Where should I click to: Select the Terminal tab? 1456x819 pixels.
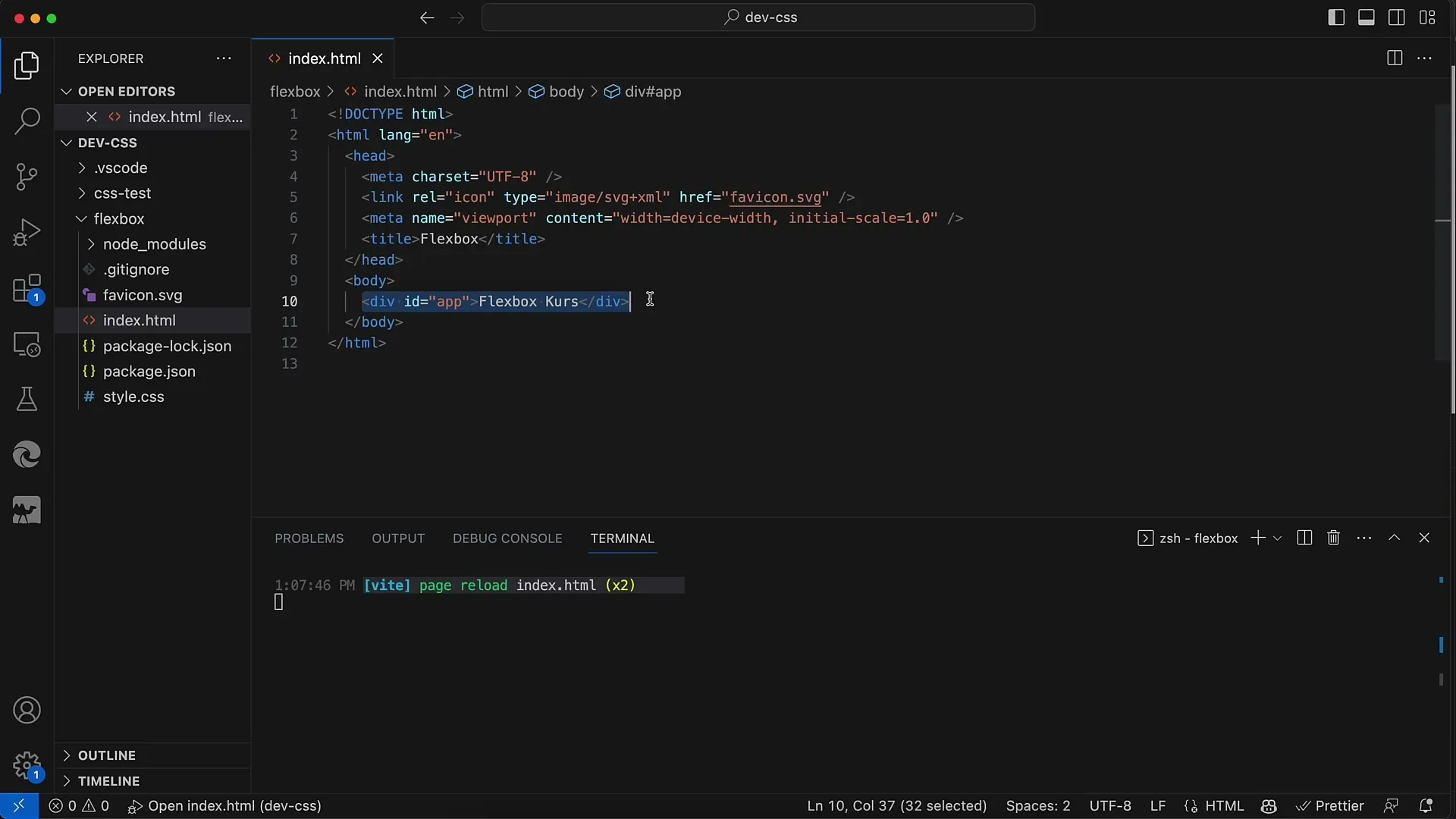point(622,538)
